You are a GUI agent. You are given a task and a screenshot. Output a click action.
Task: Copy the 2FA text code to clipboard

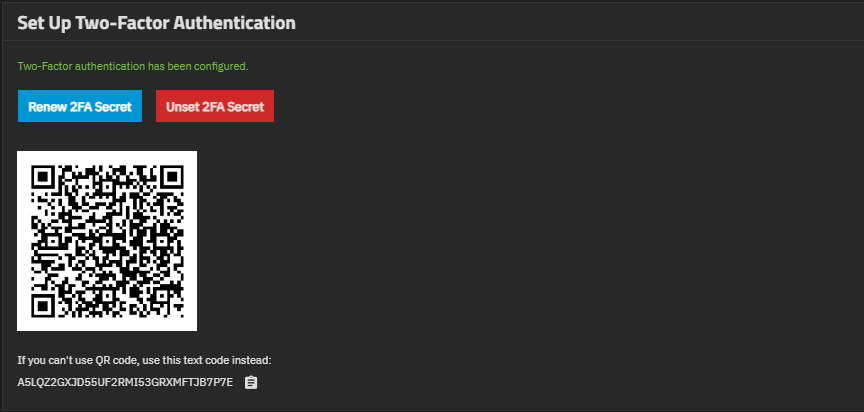(251, 382)
